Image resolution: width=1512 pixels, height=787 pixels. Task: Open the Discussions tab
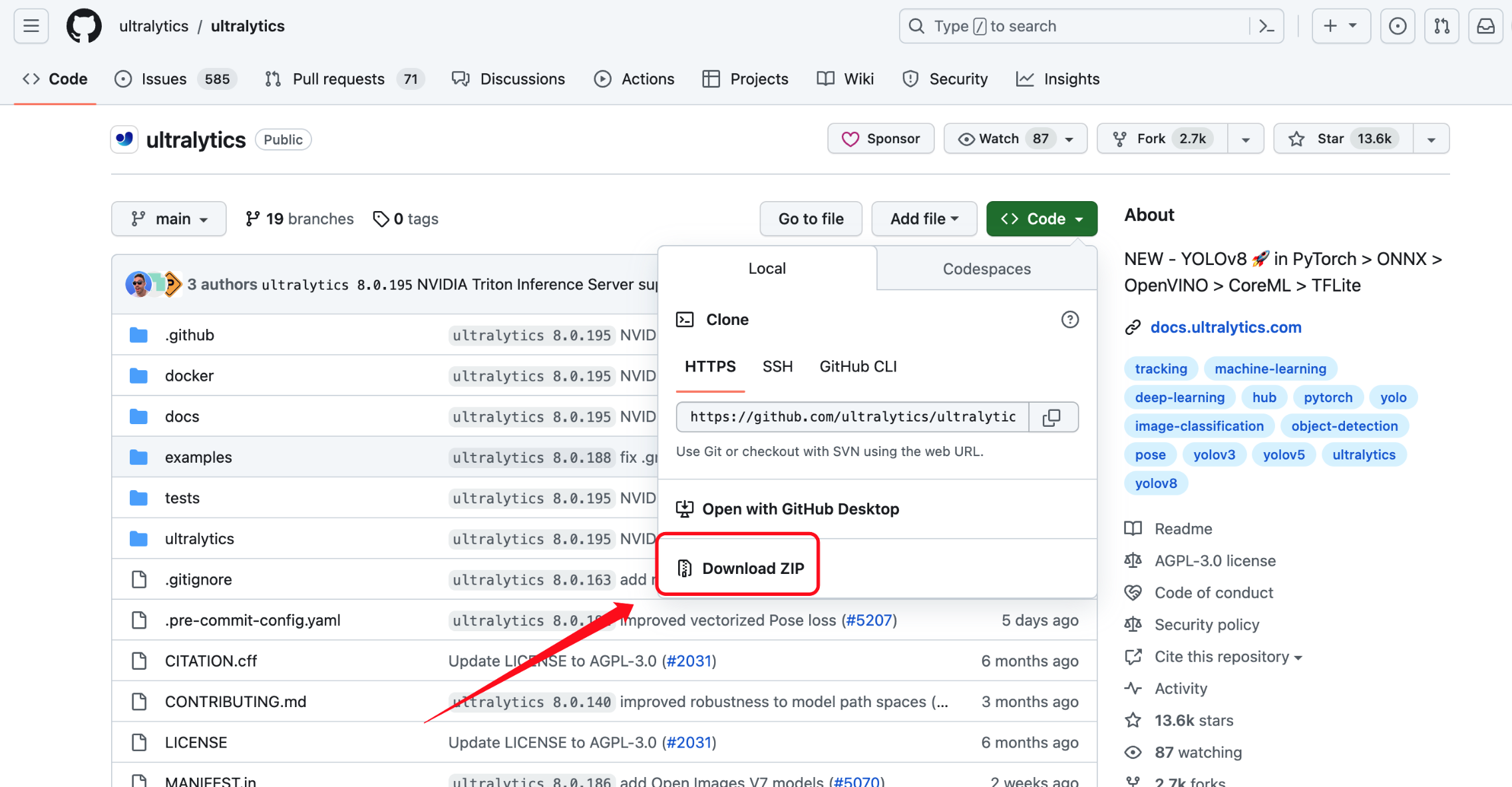[508, 79]
